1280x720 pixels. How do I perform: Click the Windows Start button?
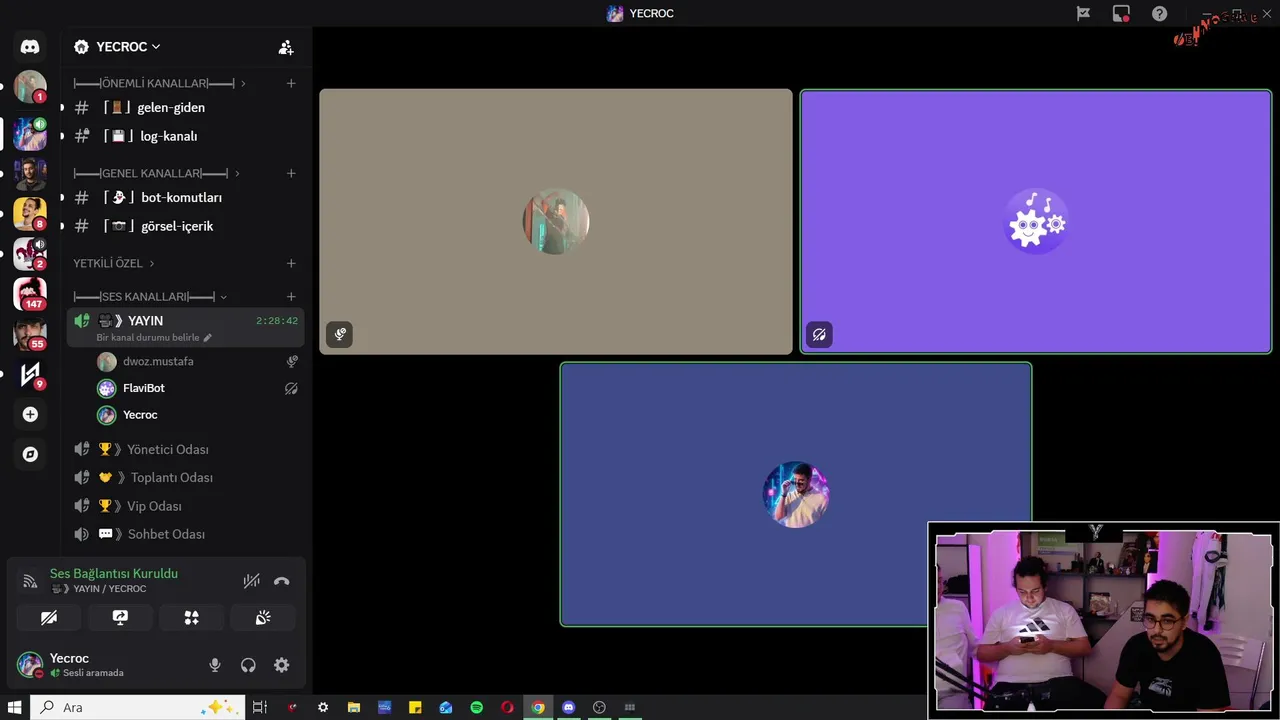(15, 707)
